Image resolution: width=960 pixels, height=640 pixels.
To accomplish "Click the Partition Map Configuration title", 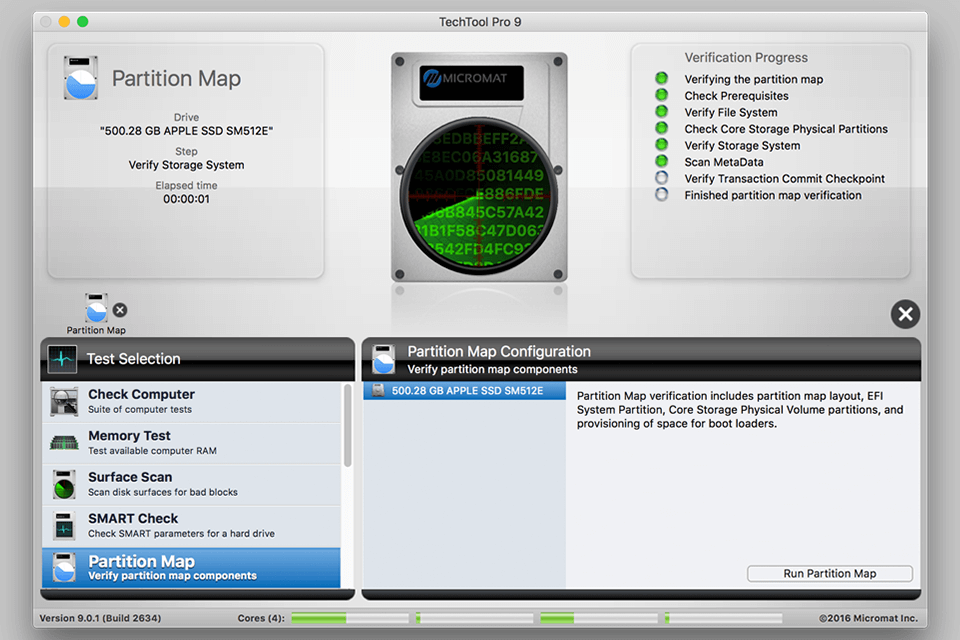I will tap(499, 352).
